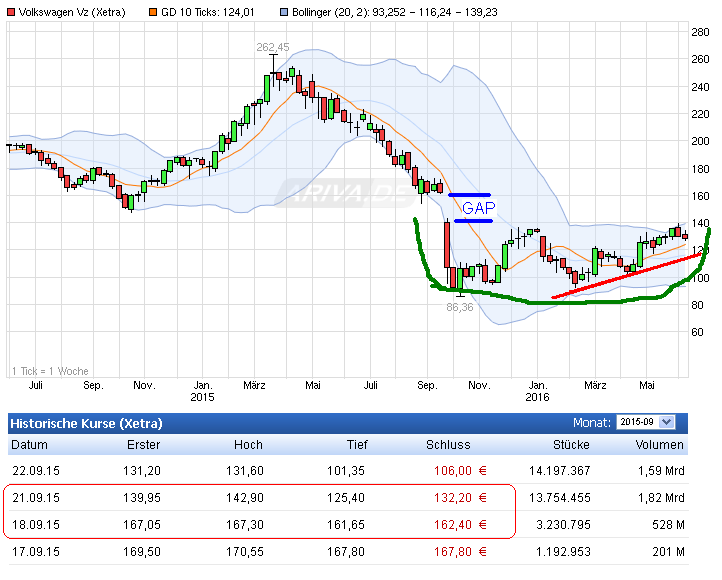The image size is (722, 580).
Task: Select the date cell 22.09.15
Action: (x=36, y=471)
